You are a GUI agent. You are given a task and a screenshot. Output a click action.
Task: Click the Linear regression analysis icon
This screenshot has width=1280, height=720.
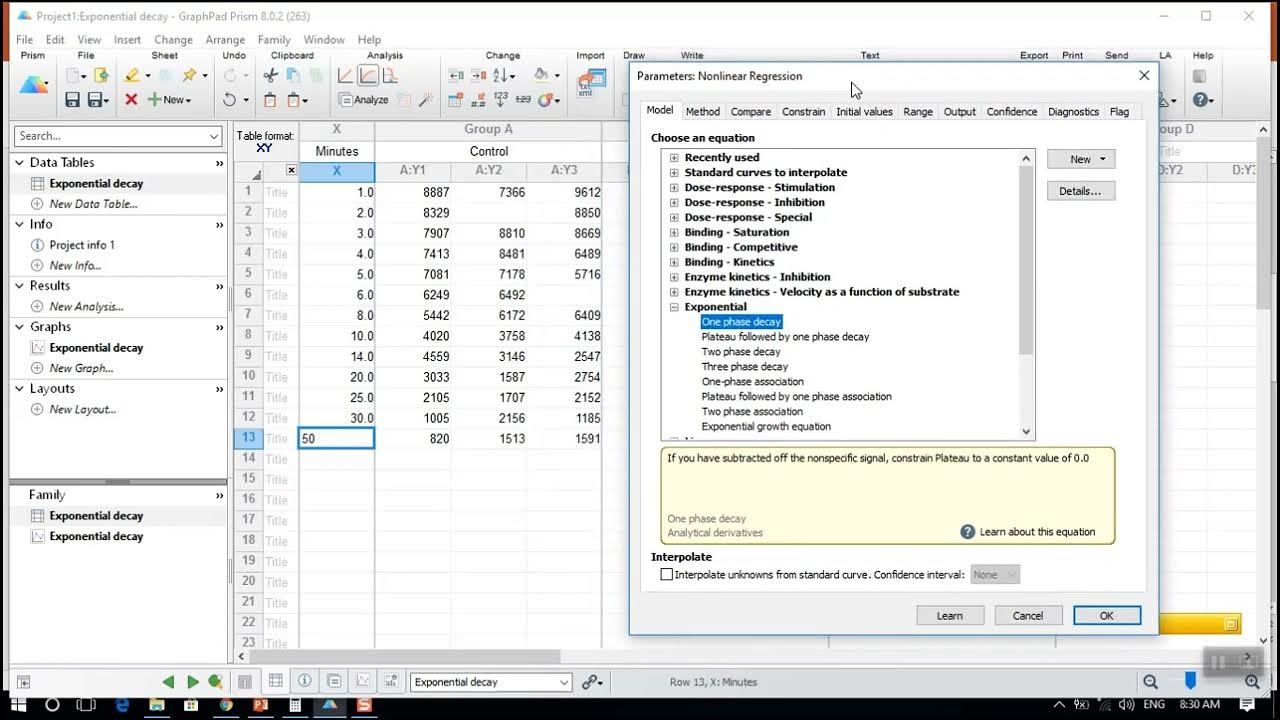345,75
